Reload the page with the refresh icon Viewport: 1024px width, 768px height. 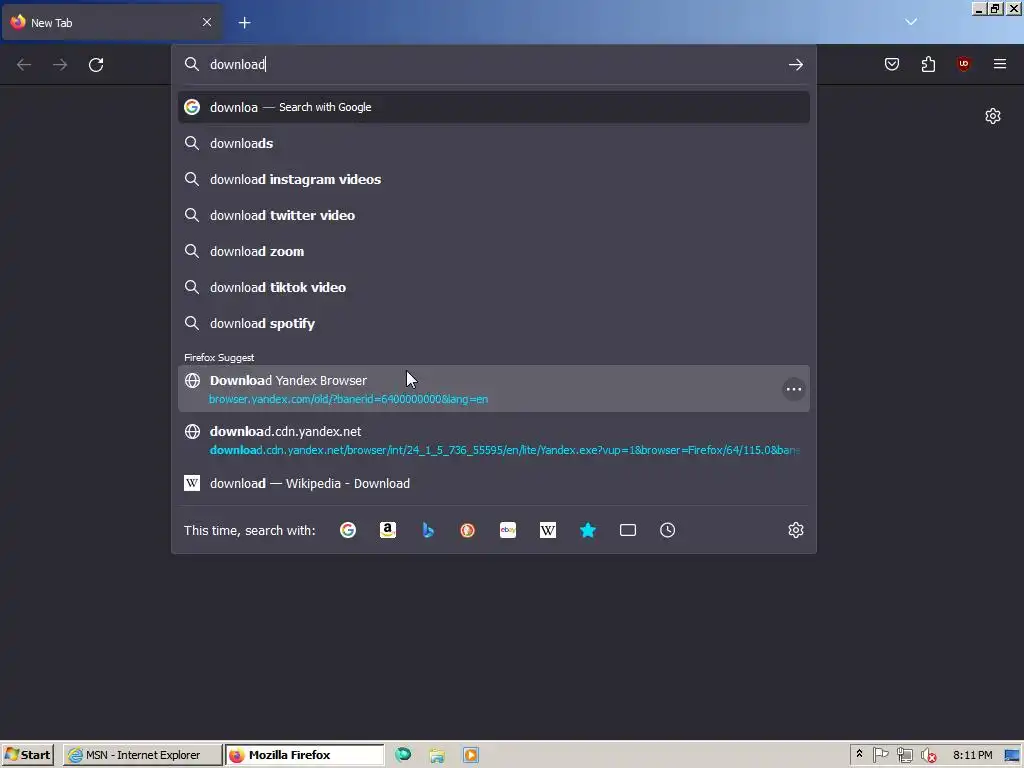[96, 65]
